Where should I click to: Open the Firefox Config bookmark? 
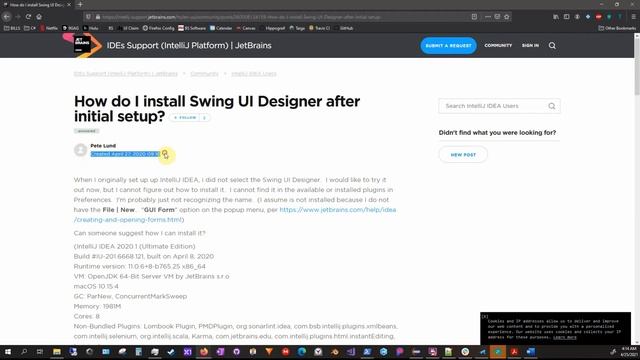point(158,28)
